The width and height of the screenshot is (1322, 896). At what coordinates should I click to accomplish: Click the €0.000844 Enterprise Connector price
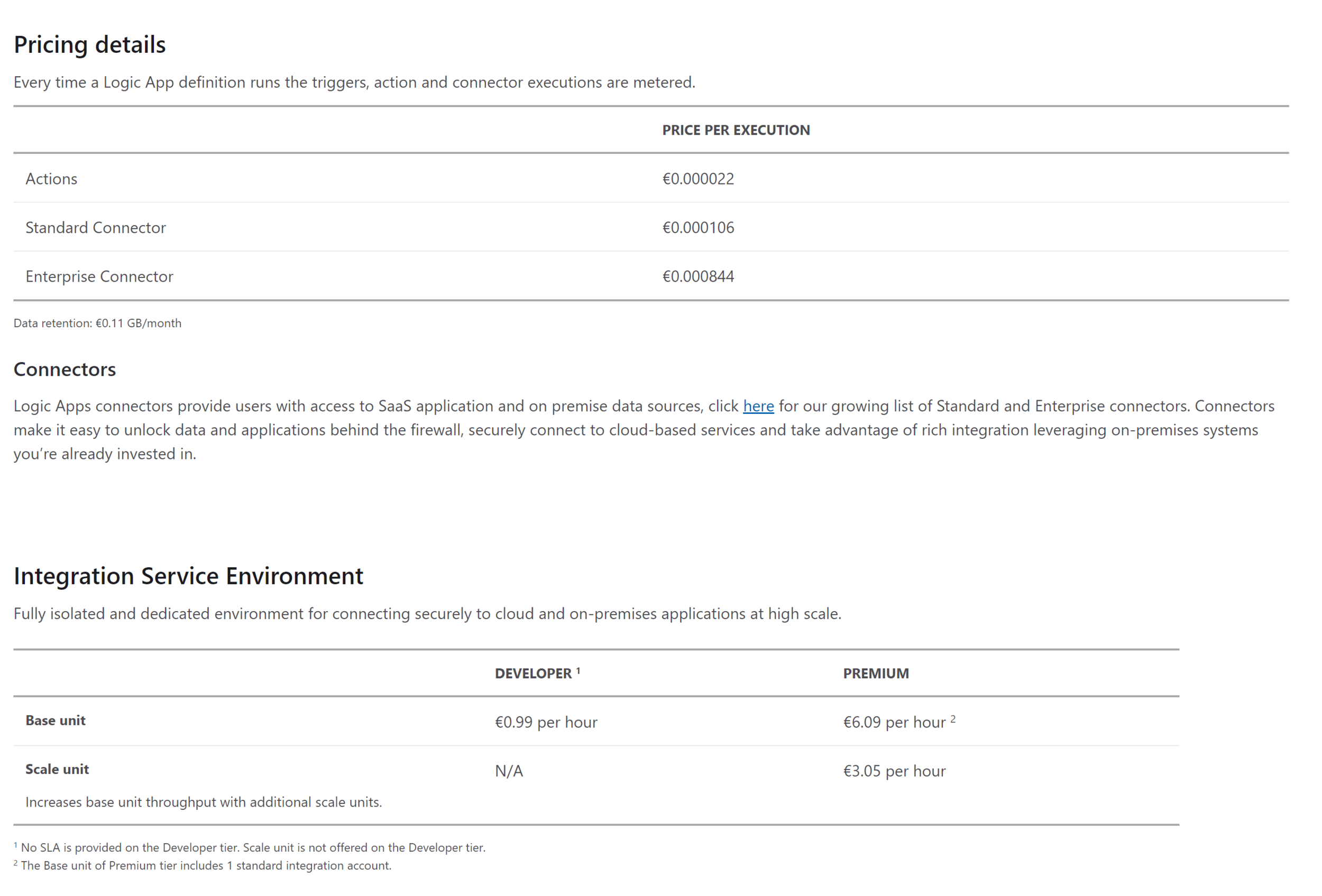click(699, 276)
